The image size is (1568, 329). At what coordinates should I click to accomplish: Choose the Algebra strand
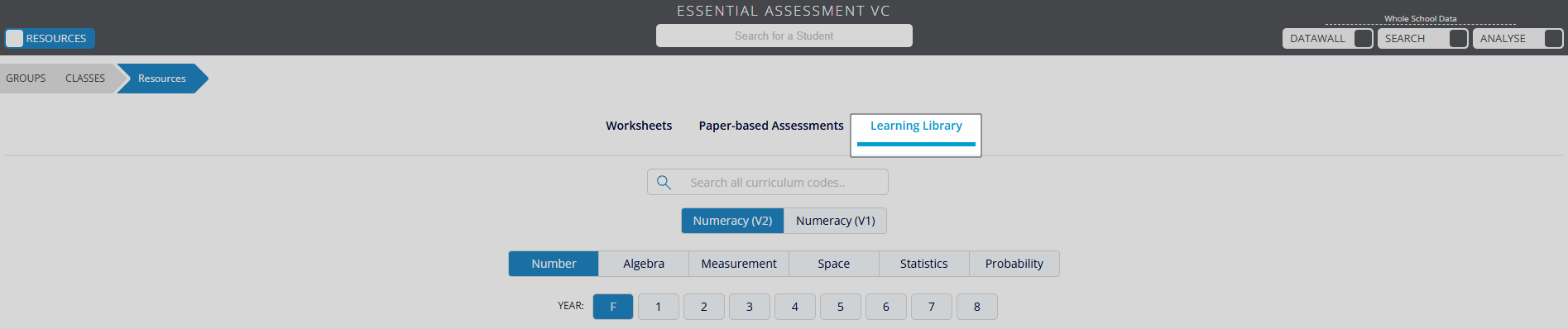coord(644,264)
